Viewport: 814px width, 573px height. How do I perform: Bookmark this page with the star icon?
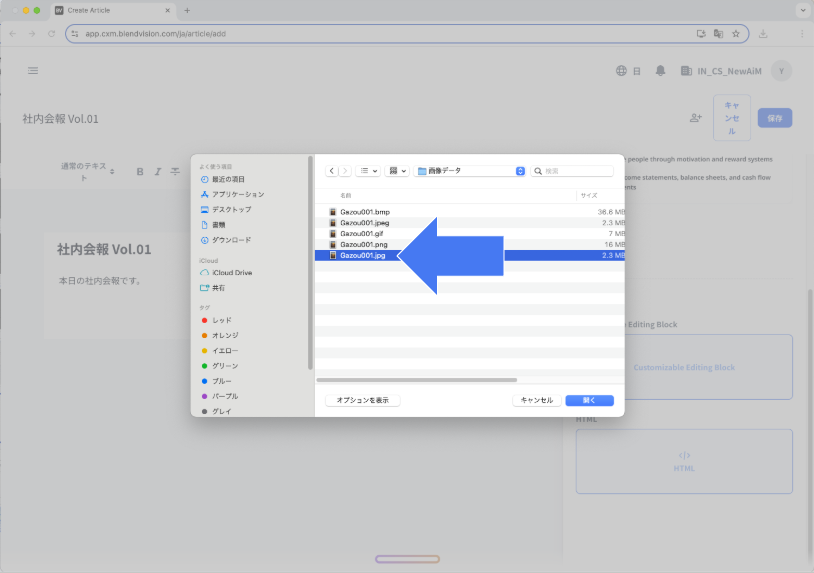[x=736, y=34]
